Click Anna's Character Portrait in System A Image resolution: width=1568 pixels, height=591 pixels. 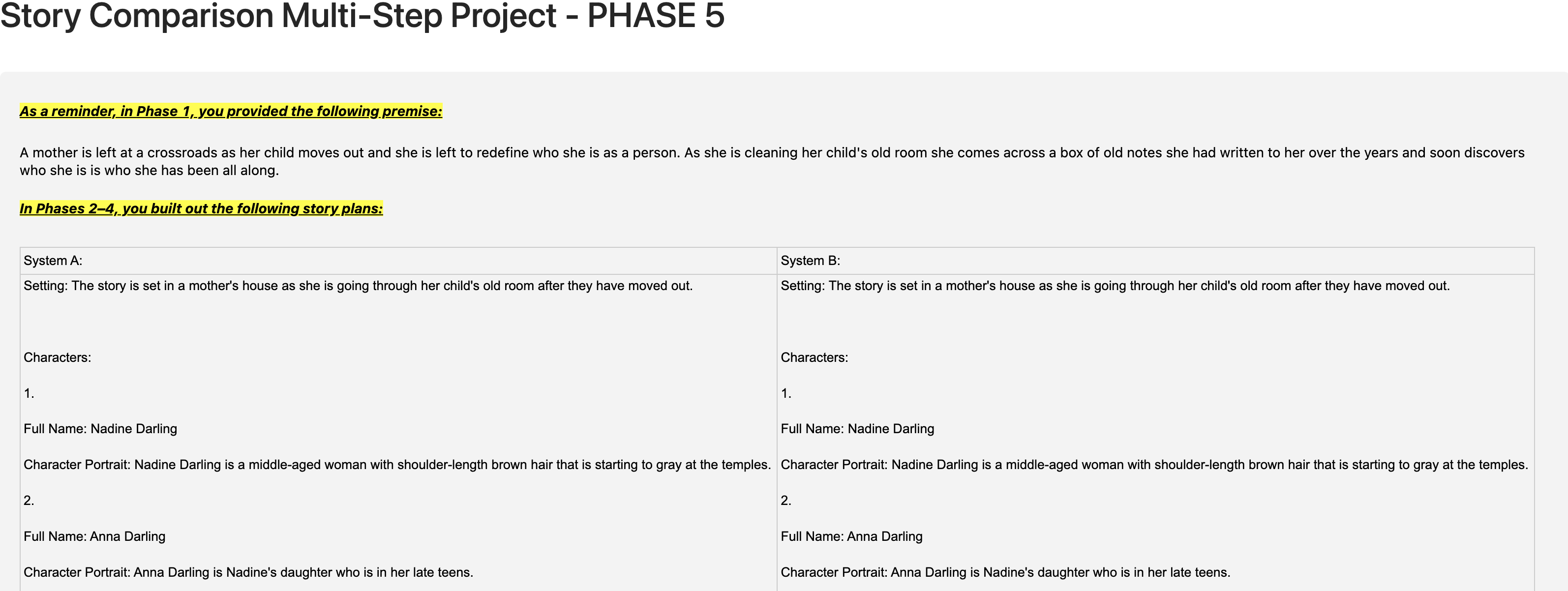[248, 573]
